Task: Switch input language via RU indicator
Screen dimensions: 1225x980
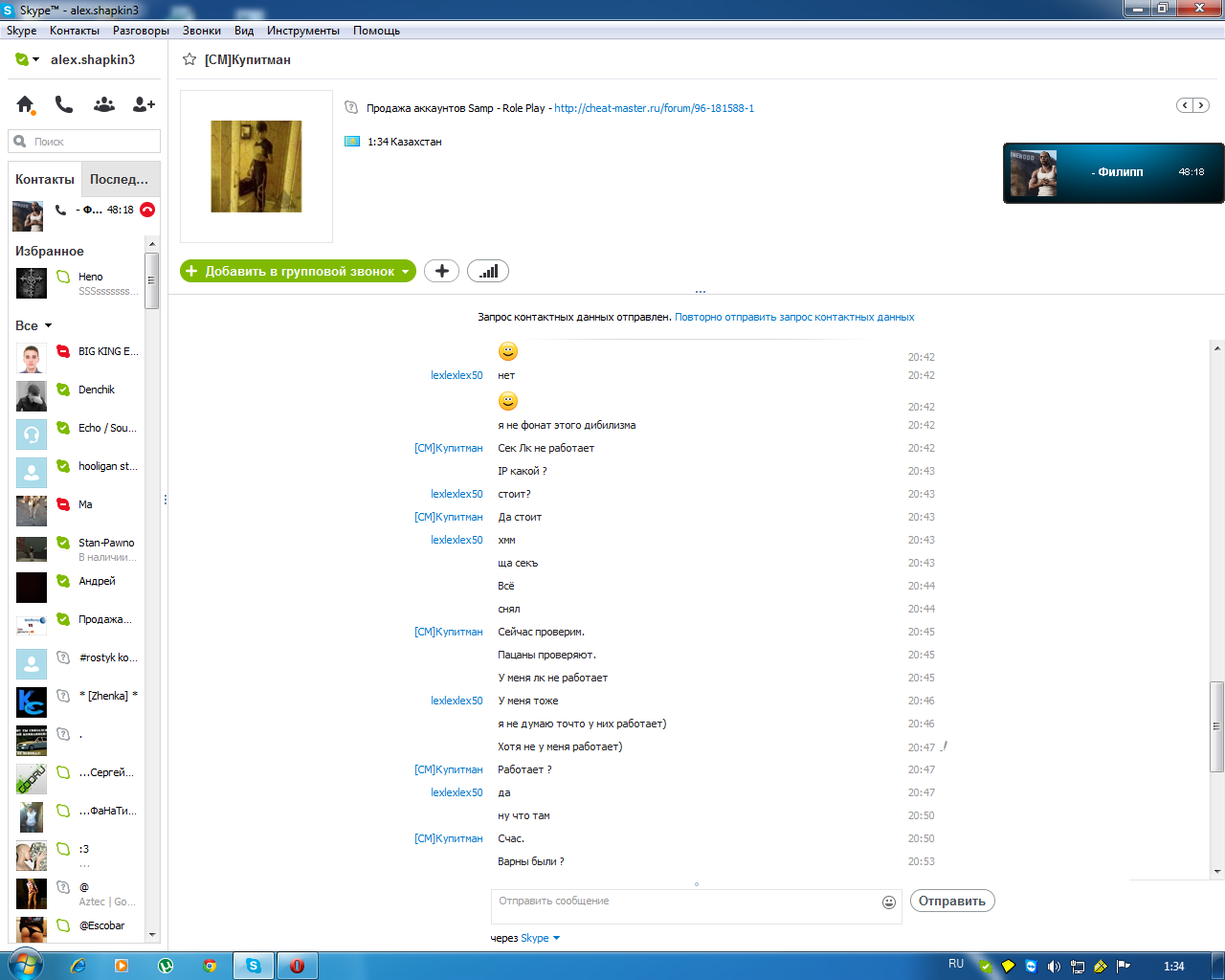Action: tap(956, 964)
